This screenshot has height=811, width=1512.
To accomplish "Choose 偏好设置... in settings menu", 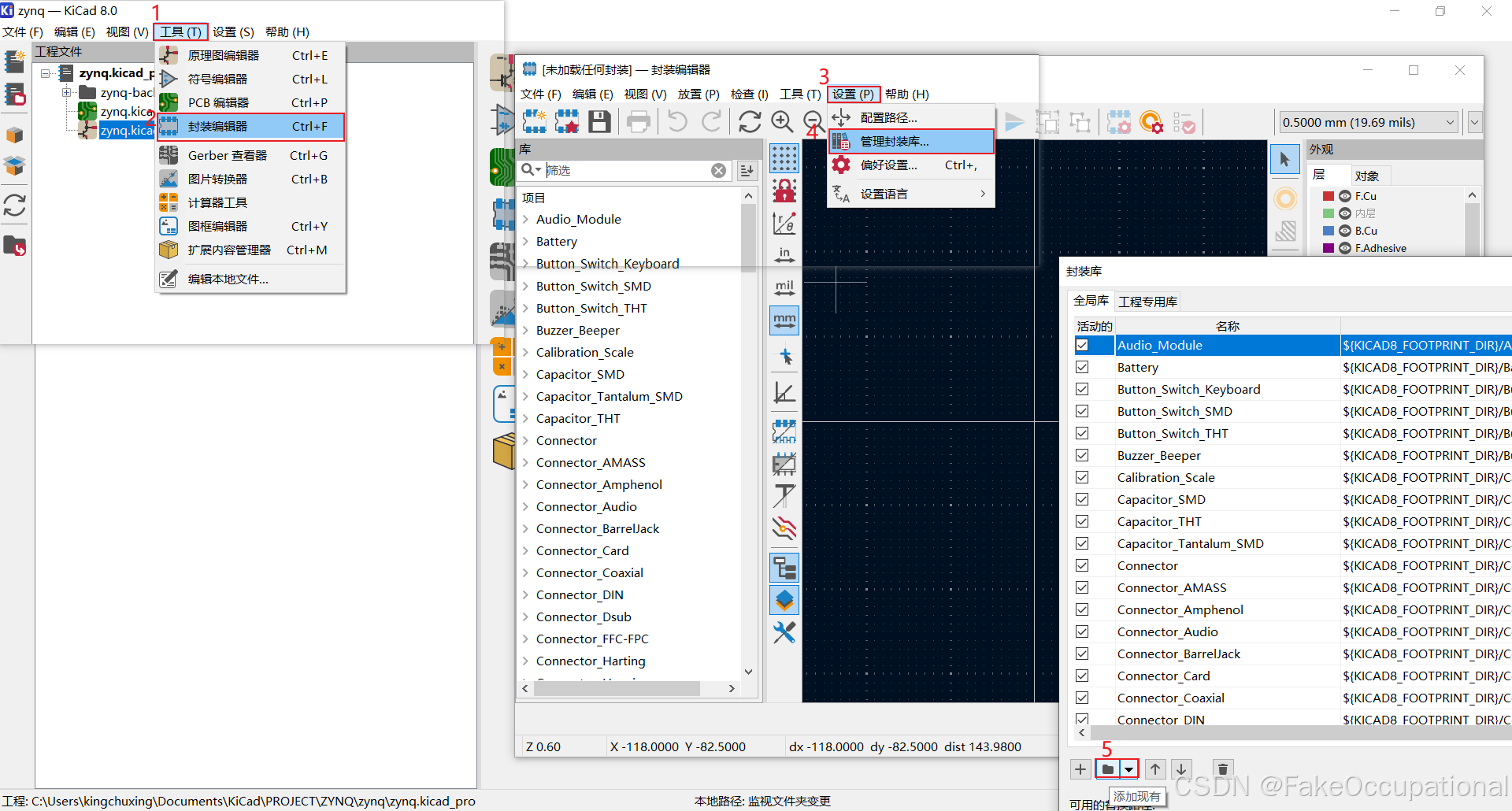I will (911, 165).
